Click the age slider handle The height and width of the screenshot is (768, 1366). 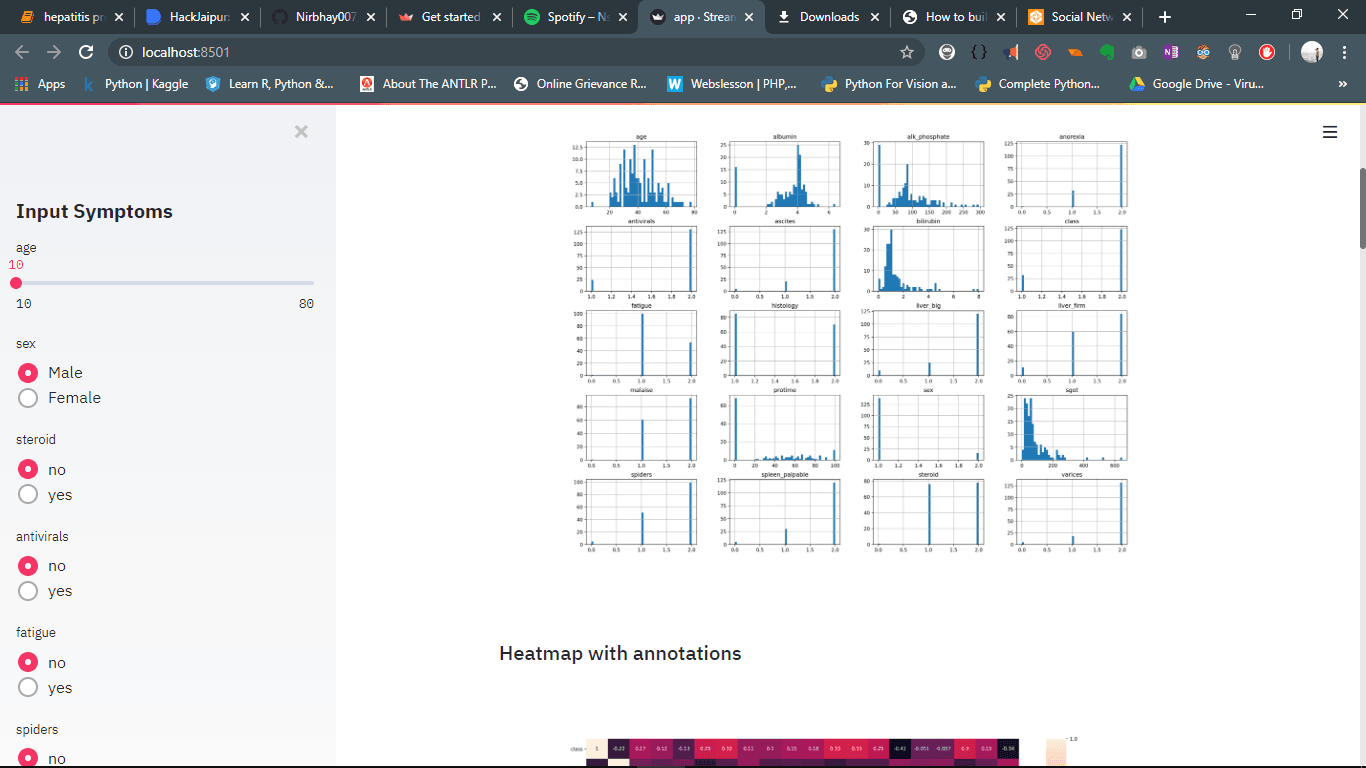(x=16, y=283)
